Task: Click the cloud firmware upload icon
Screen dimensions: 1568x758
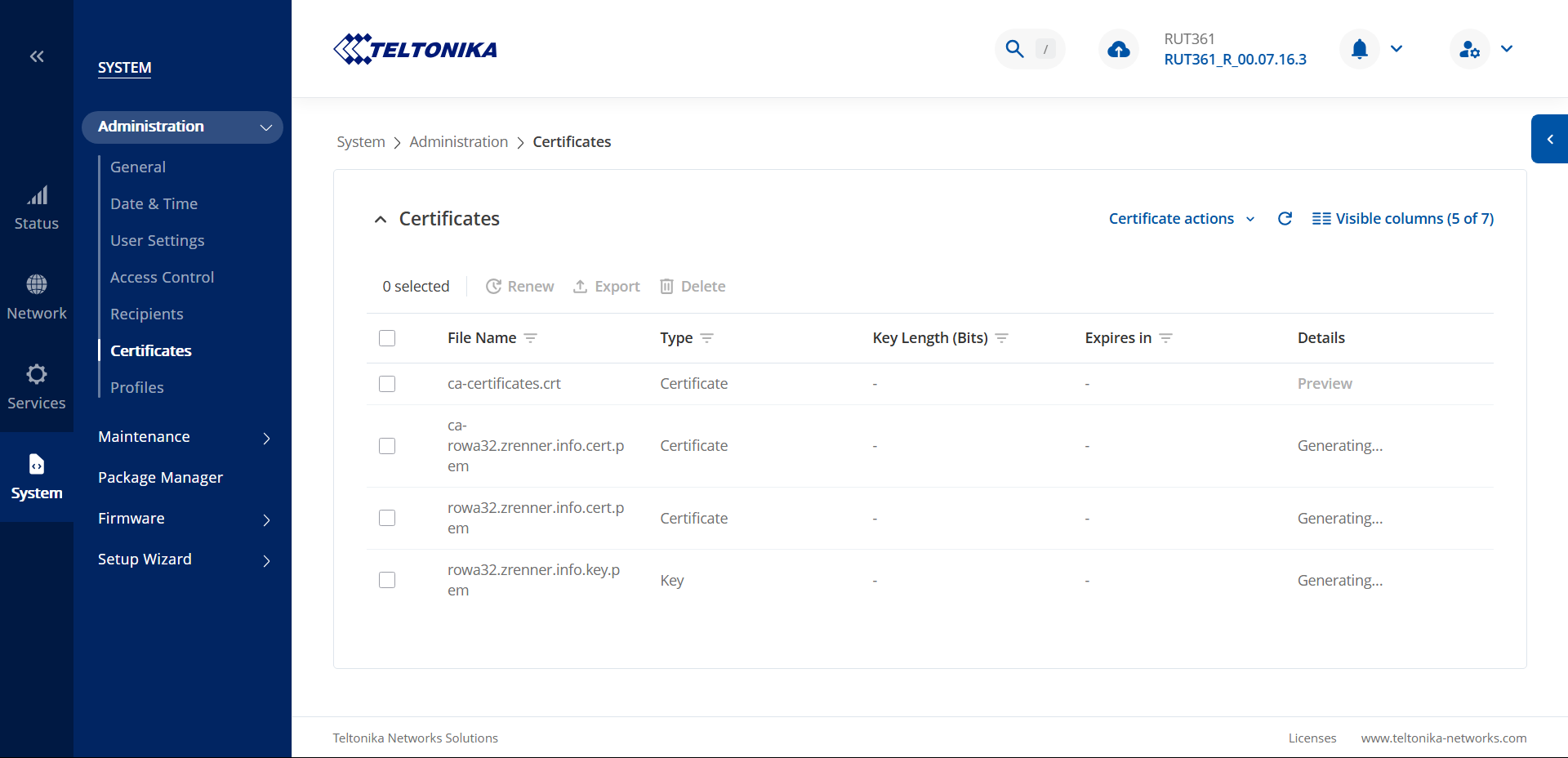Action: coord(1118,50)
